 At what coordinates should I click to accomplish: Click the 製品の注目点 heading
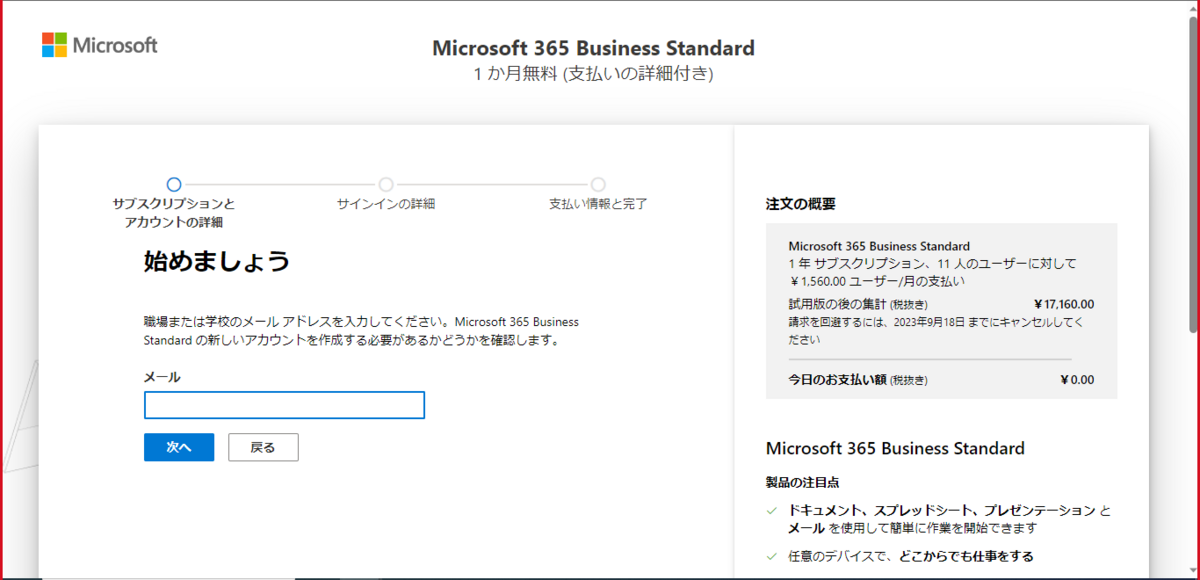[802, 482]
